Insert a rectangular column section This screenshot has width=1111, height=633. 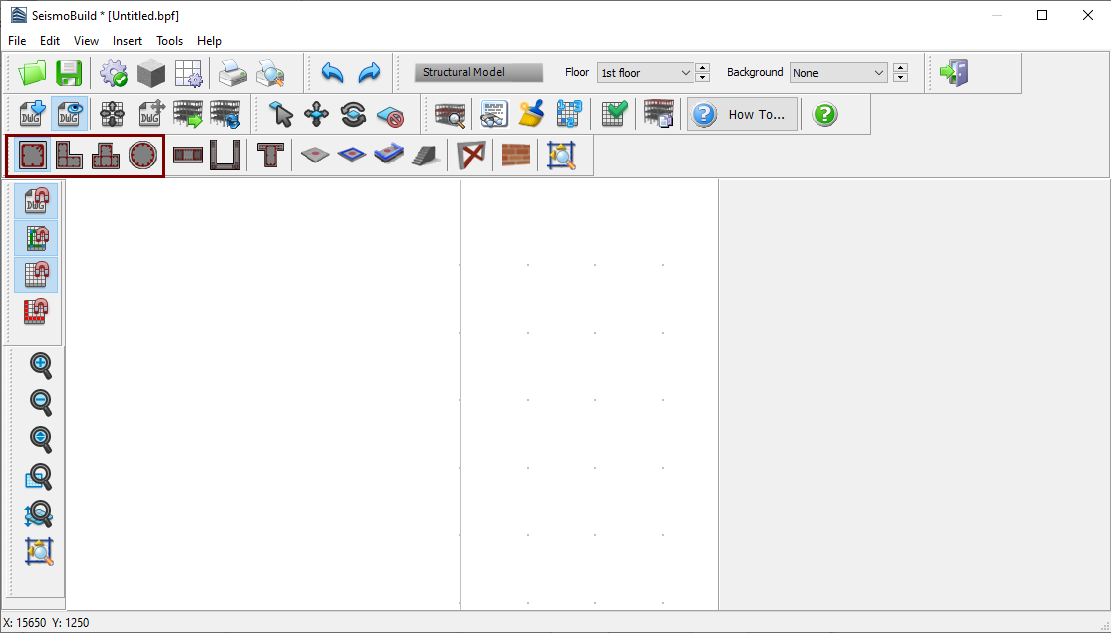coord(33,156)
